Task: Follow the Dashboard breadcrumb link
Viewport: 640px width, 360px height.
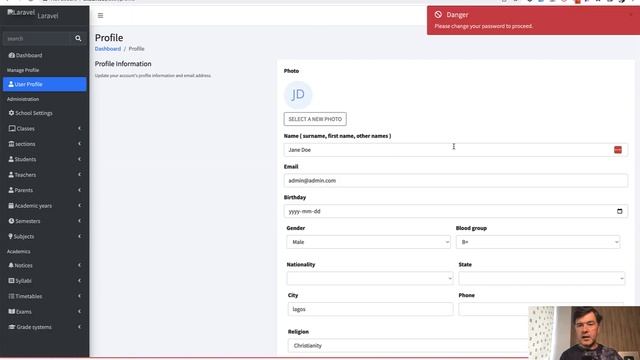Action: [108, 49]
